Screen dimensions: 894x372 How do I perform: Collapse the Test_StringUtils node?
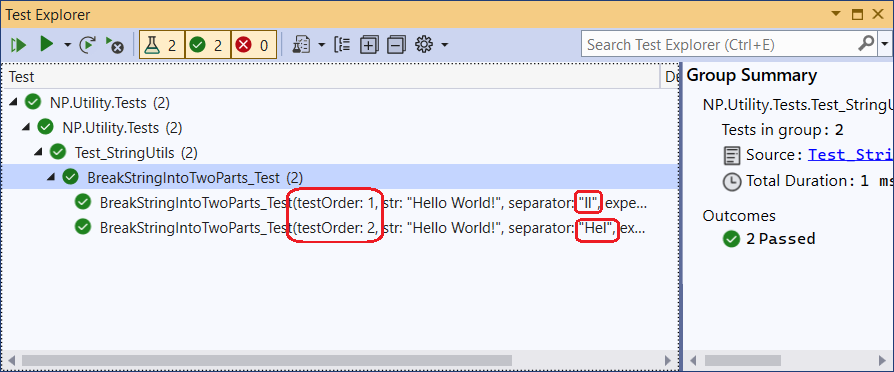pos(39,152)
